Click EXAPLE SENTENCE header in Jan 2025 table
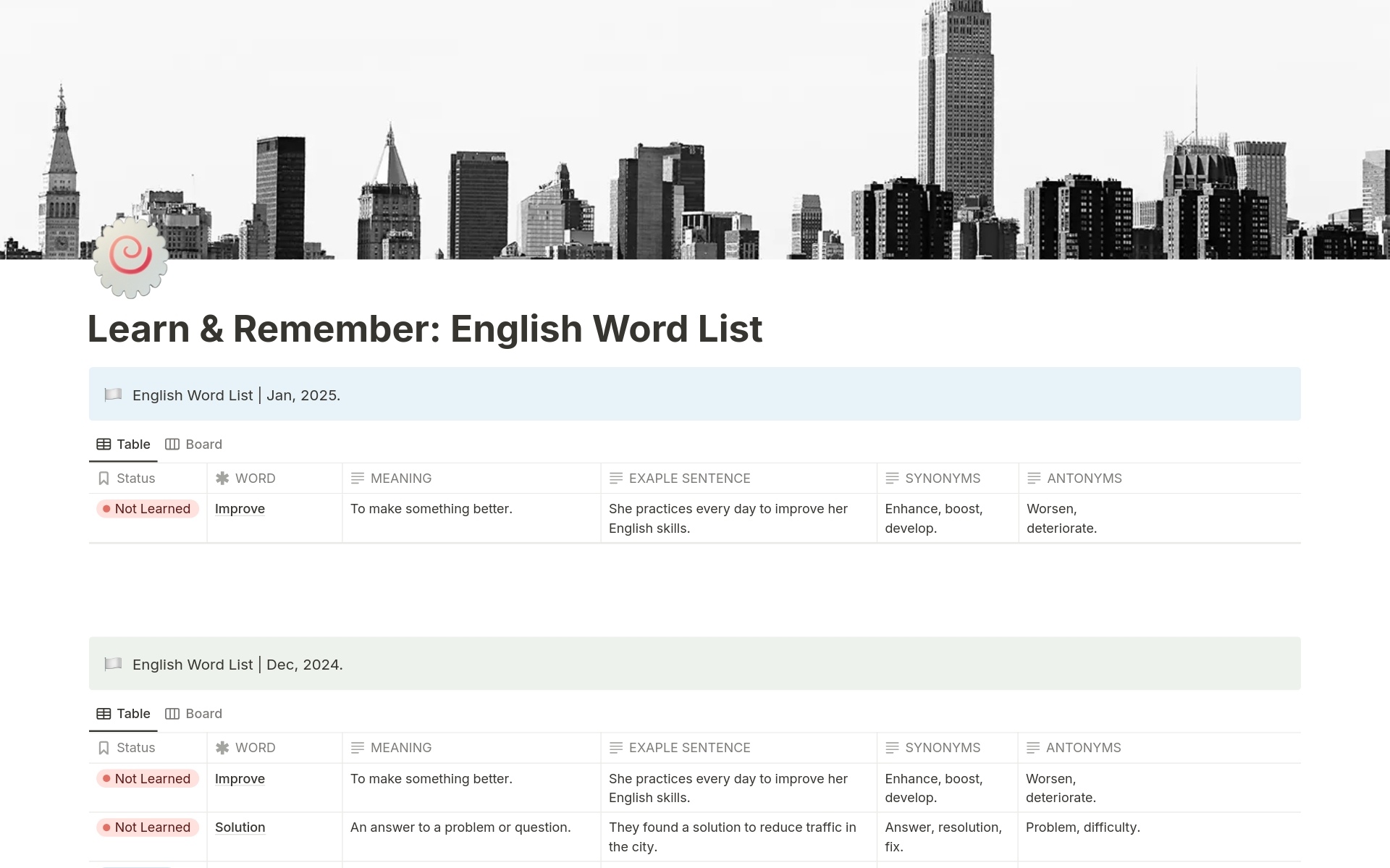This screenshot has width=1390, height=868. tap(738, 478)
